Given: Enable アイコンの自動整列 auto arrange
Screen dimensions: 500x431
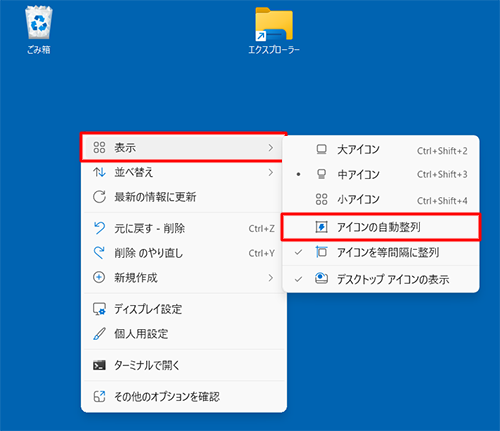Looking at the screenshot, I should point(381,227).
